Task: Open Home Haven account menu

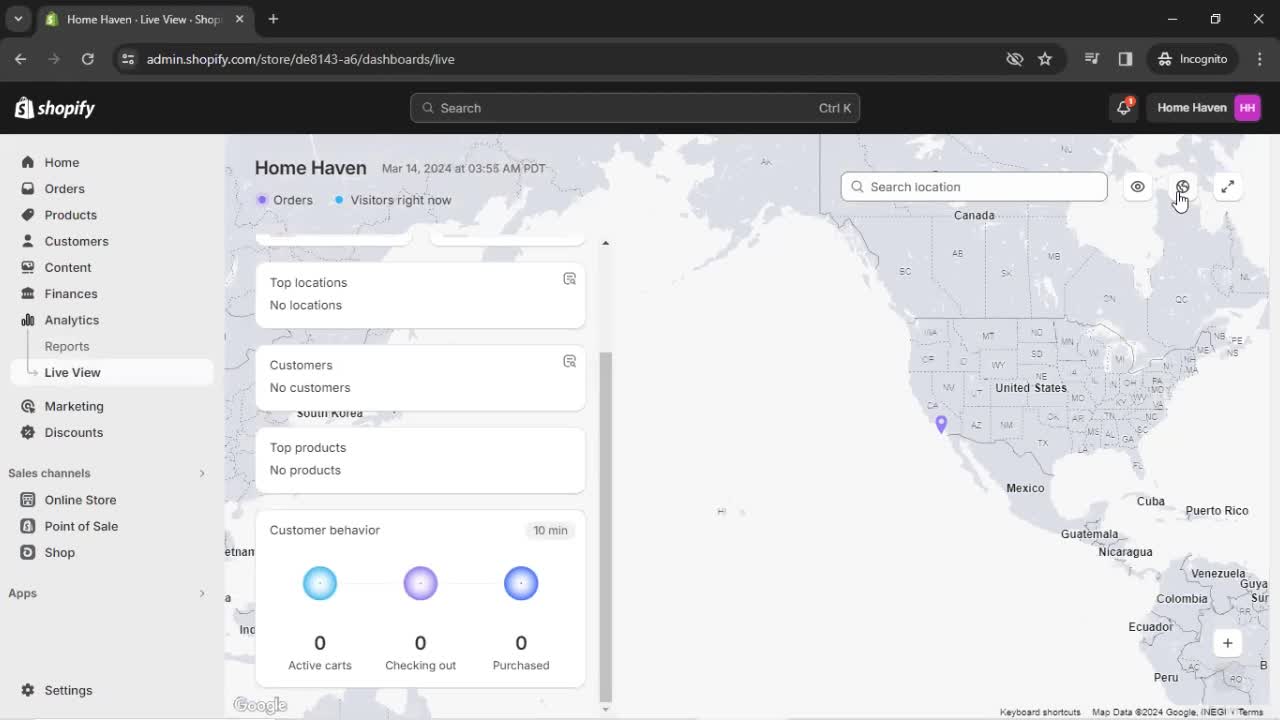Action: (x=1208, y=108)
